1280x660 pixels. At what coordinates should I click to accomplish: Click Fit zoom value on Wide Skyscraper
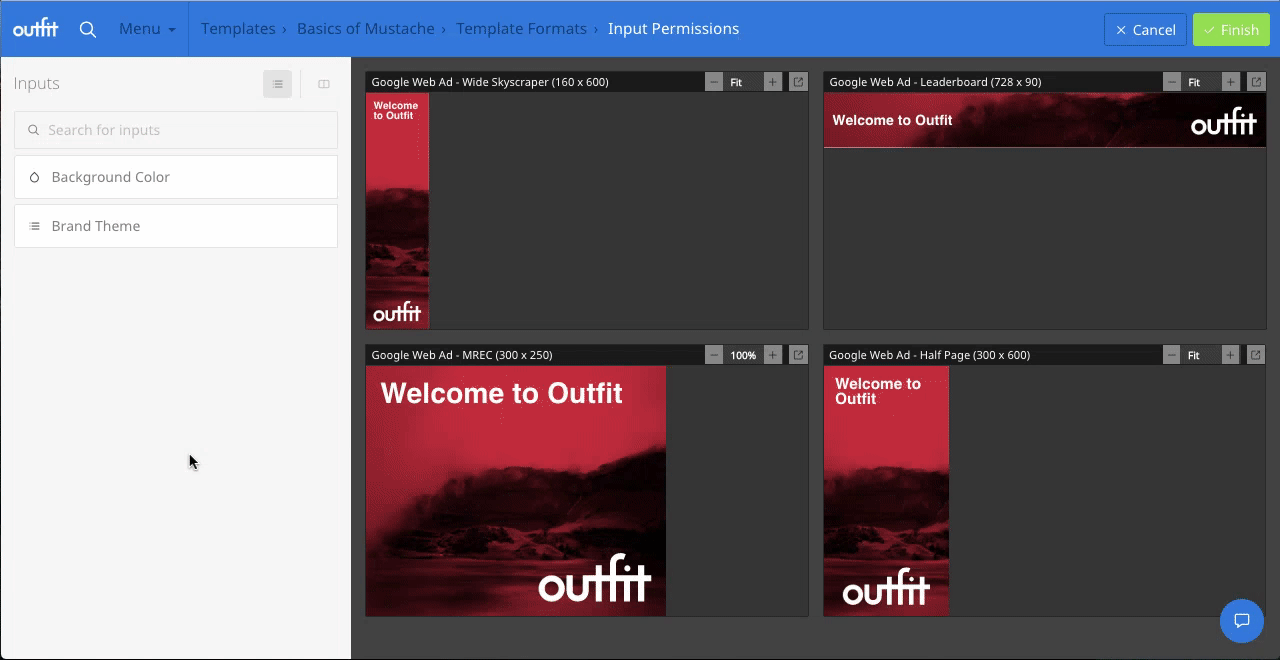(736, 83)
